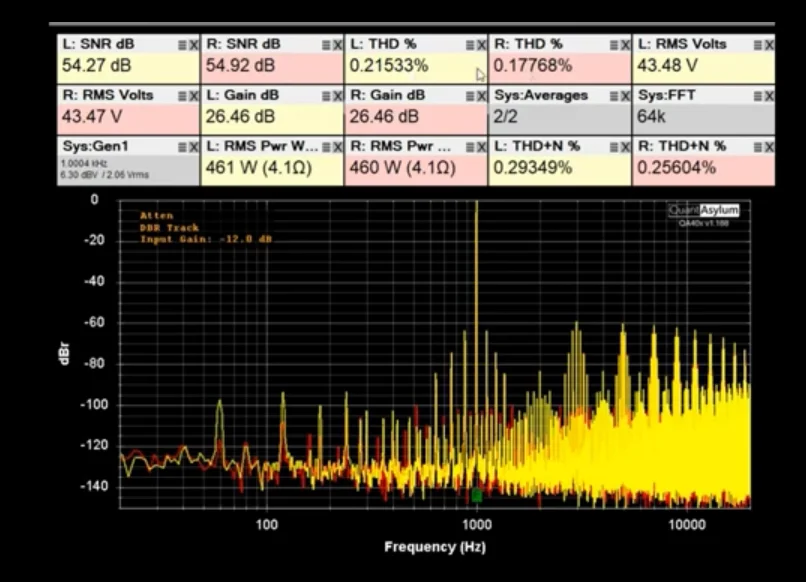Image resolution: width=806 pixels, height=582 pixels.
Task: Open menu icon on R: THD % tile
Action: (613, 45)
